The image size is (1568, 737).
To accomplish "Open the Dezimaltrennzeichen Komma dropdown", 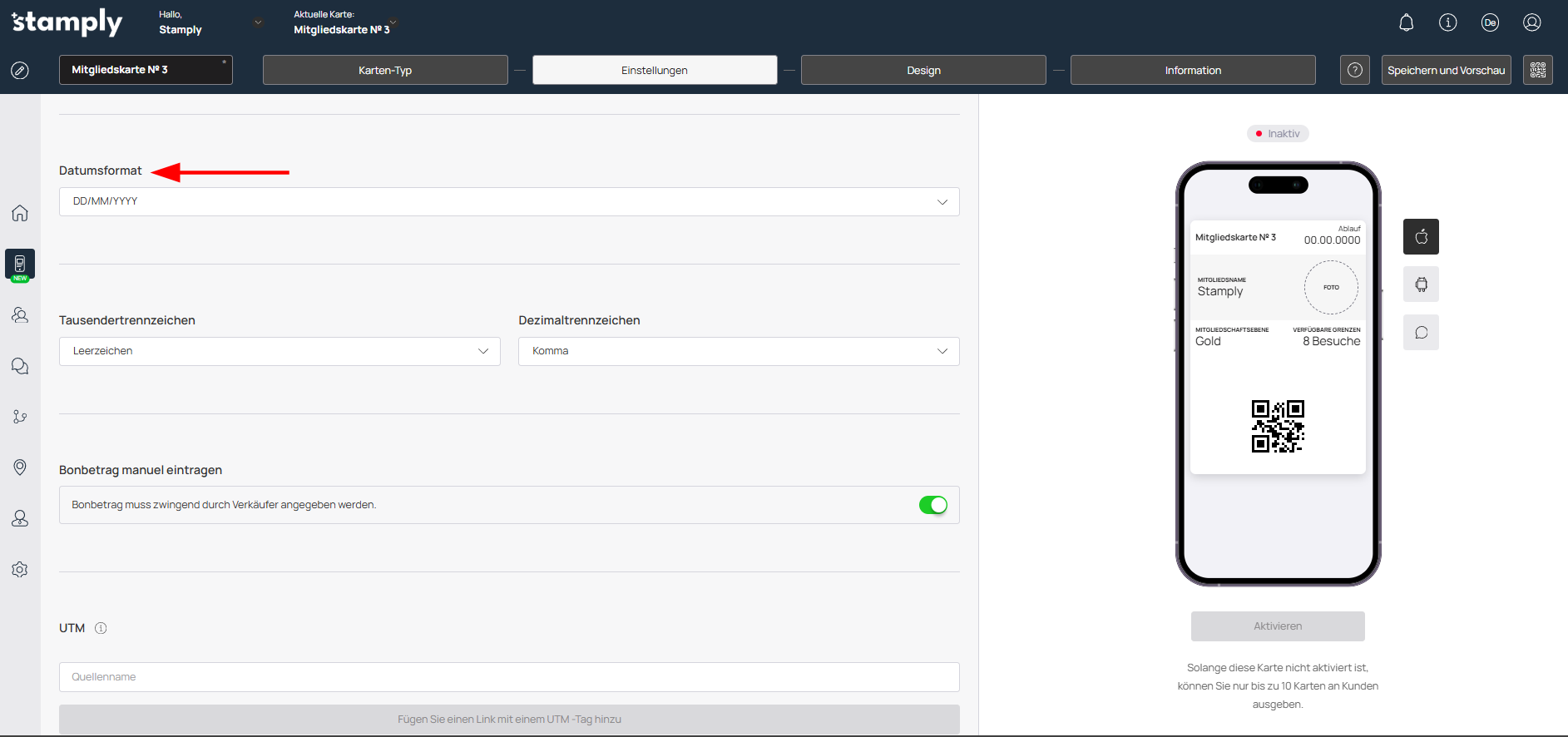I will 738,351.
